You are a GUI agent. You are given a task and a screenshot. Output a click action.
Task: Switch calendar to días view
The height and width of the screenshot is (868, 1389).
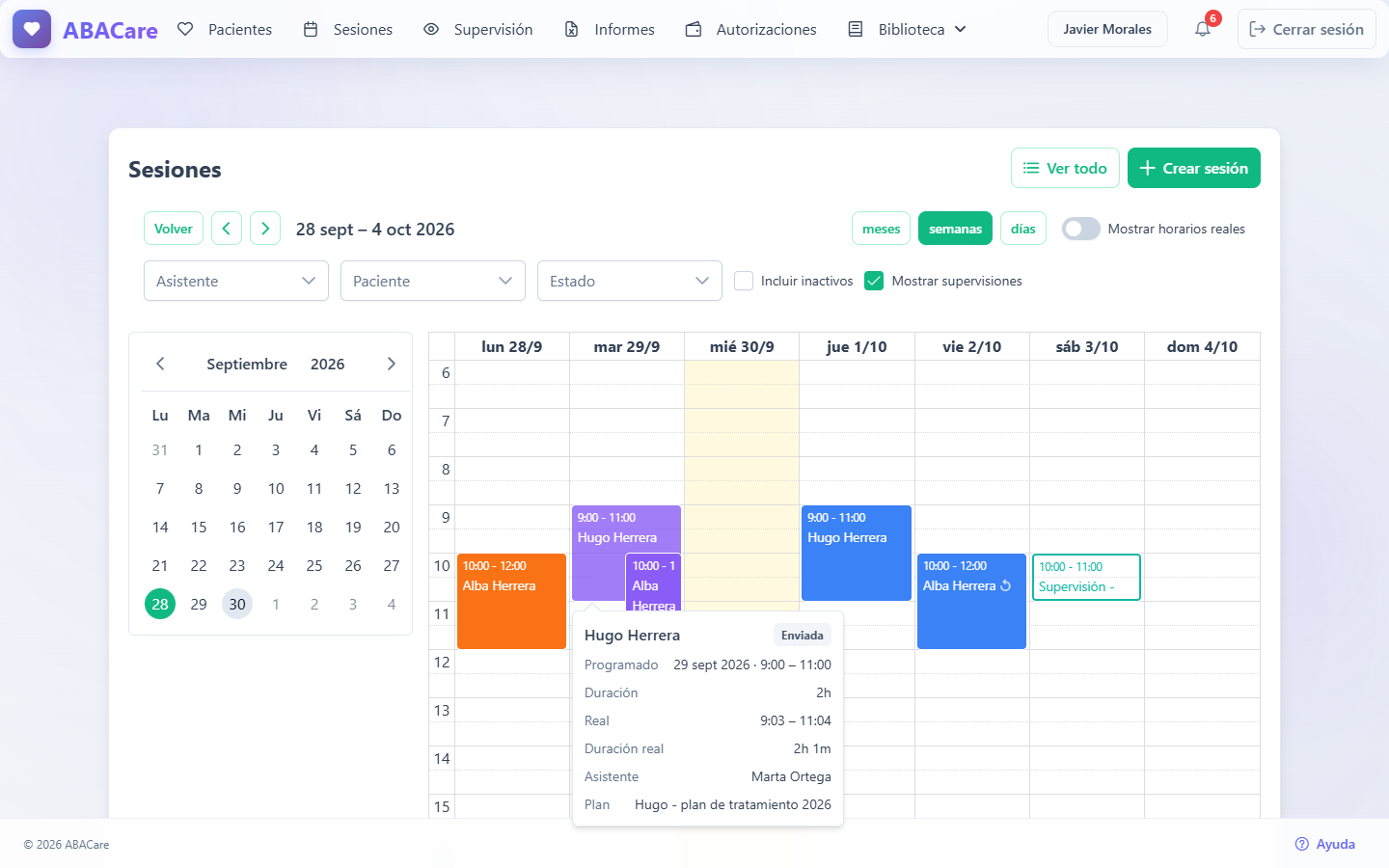[x=1023, y=229]
